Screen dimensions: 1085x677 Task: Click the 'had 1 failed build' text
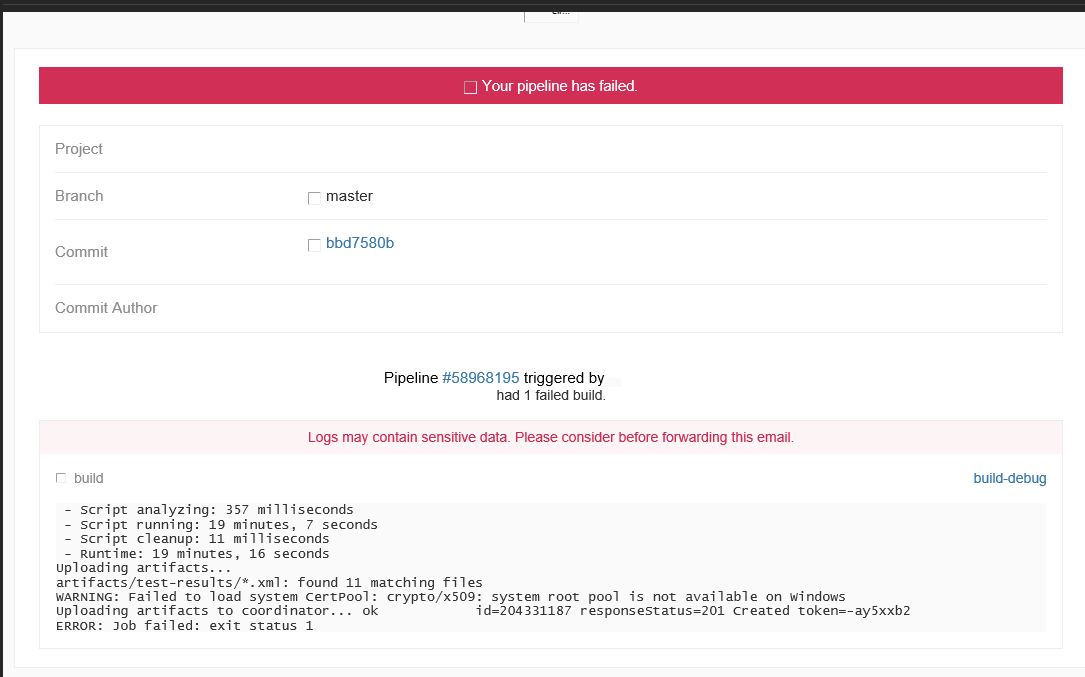(x=551, y=395)
